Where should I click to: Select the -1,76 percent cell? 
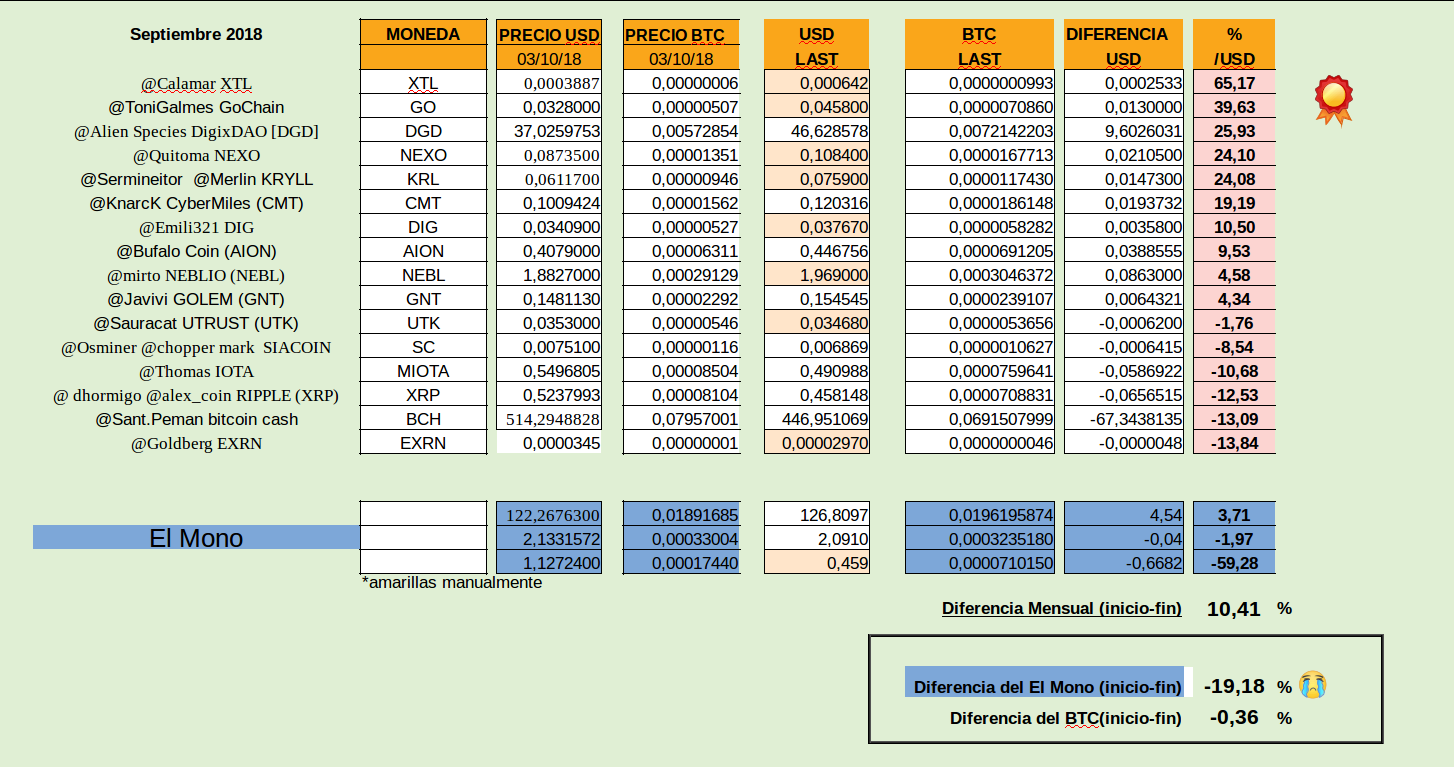coord(1235,323)
